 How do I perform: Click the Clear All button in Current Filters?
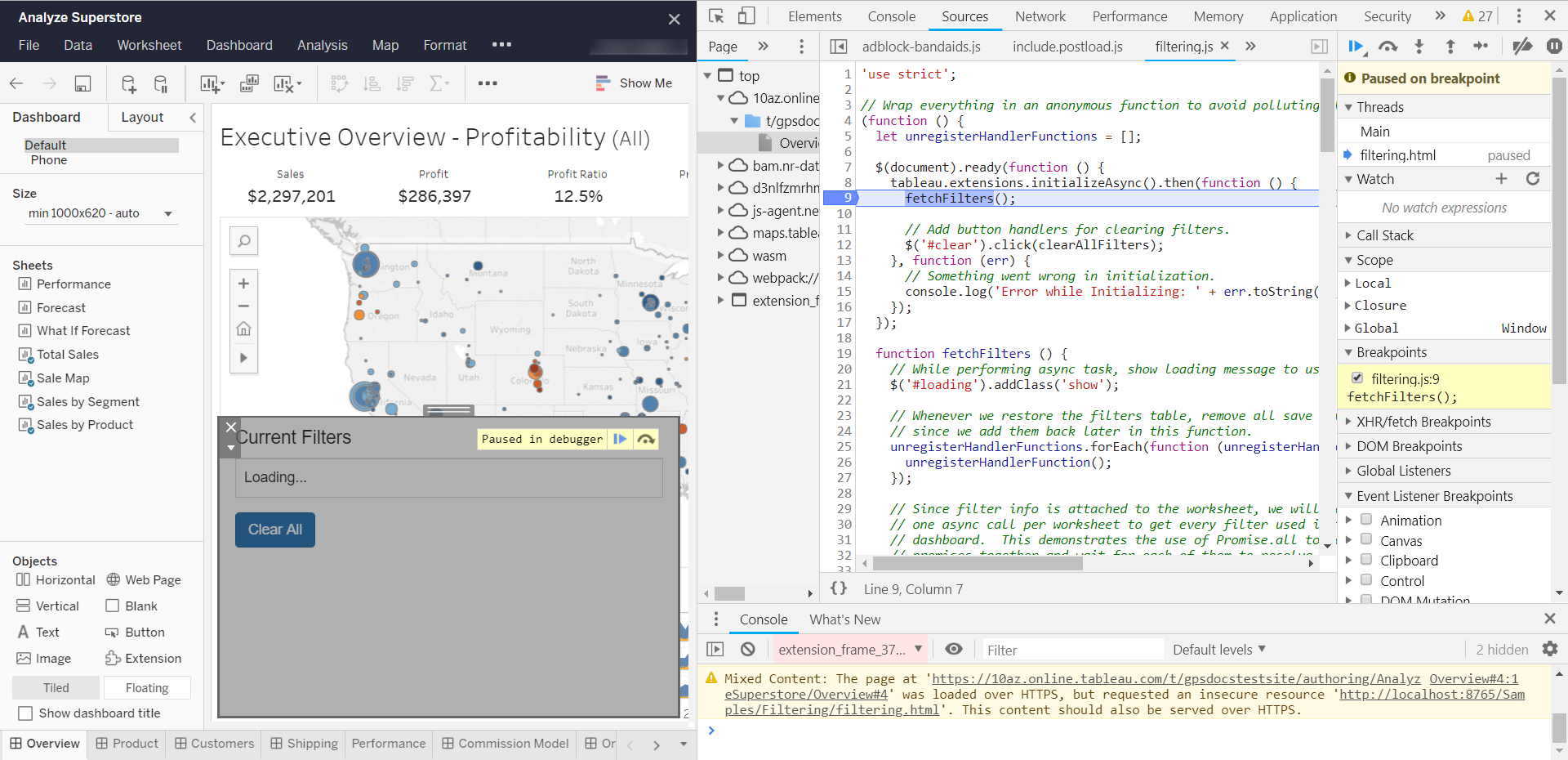click(x=274, y=530)
